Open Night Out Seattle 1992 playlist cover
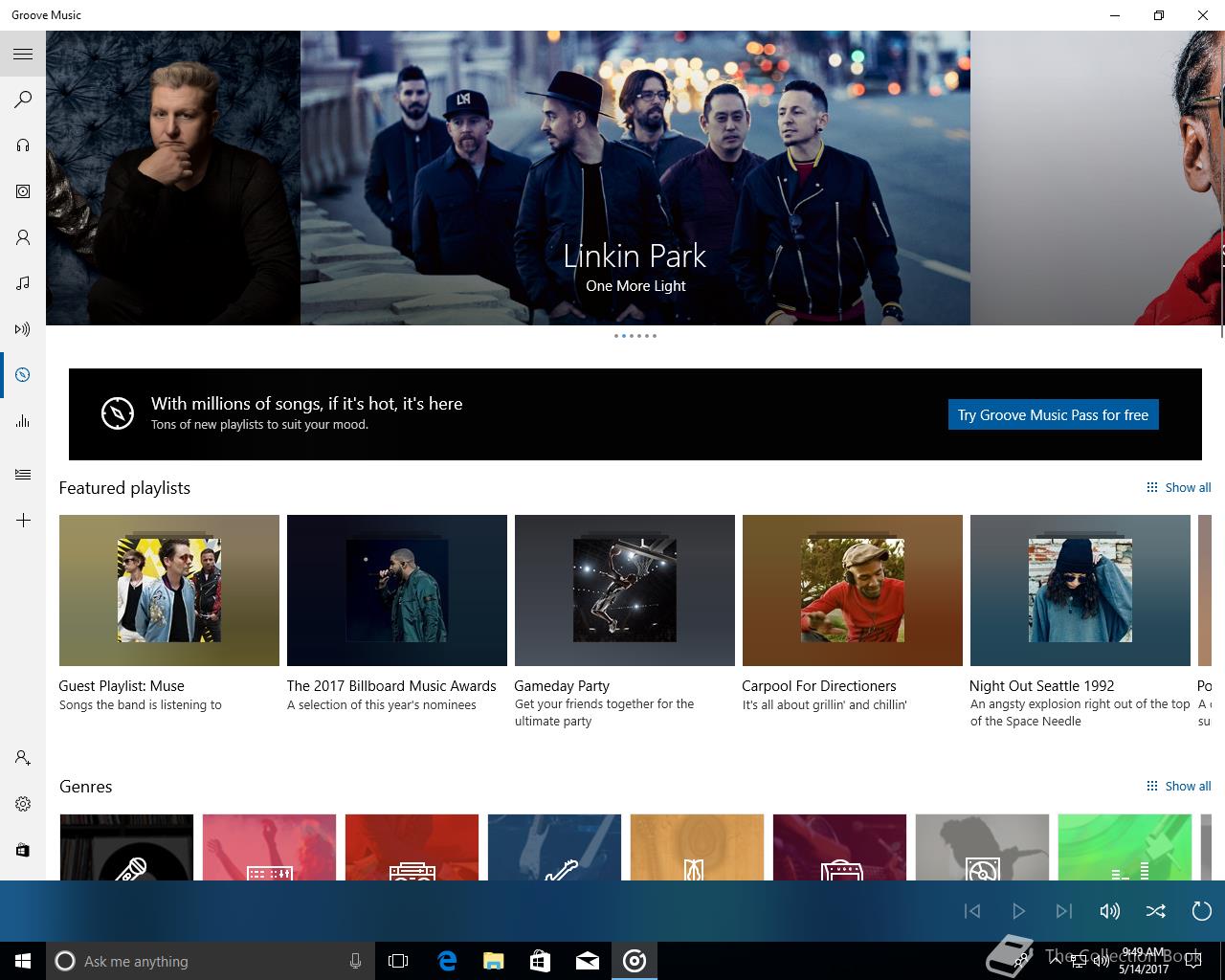Viewport: 1225px width, 980px height. [x=1080, y=590]
